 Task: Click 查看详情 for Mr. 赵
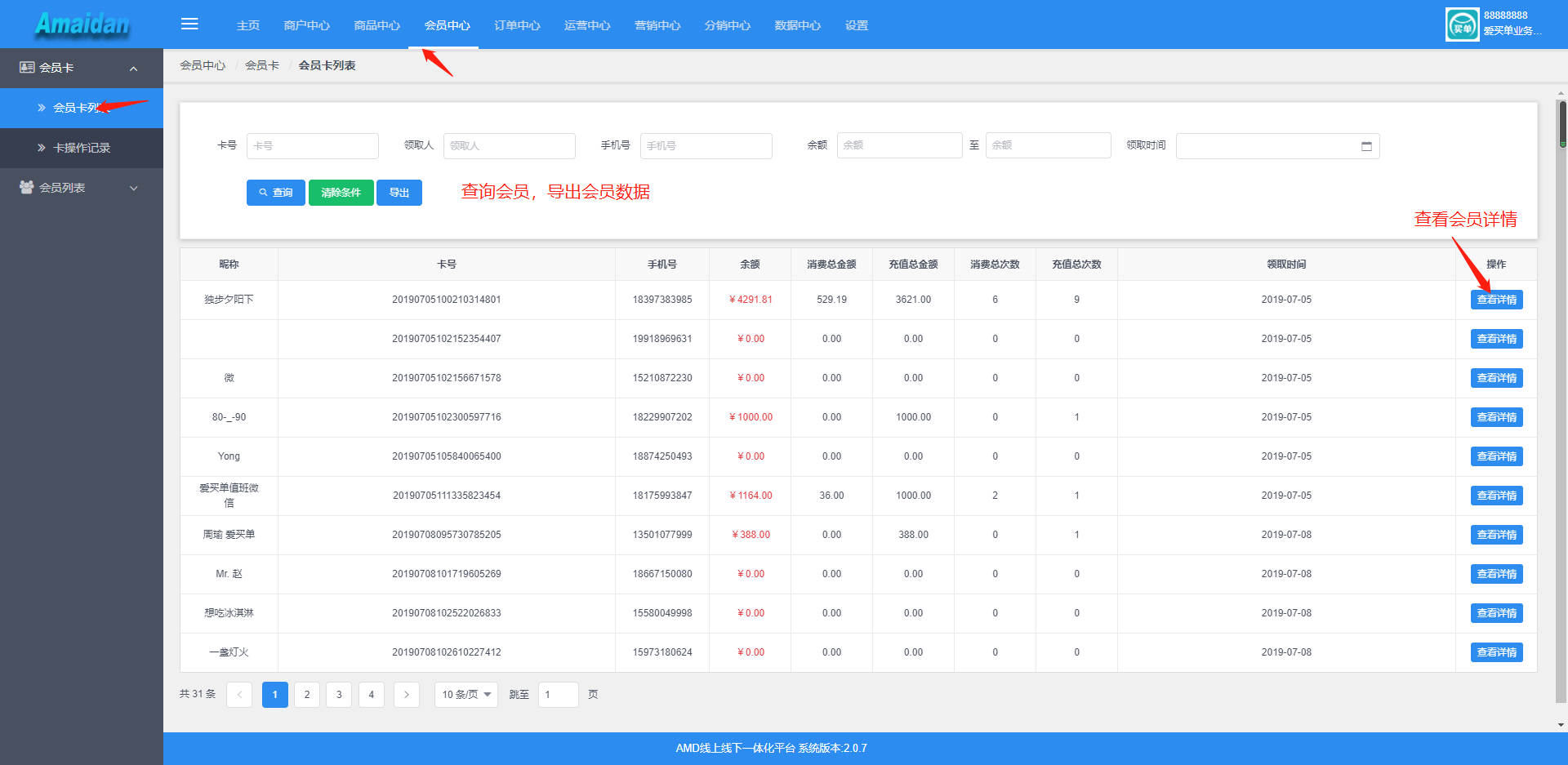point(1497,574)
